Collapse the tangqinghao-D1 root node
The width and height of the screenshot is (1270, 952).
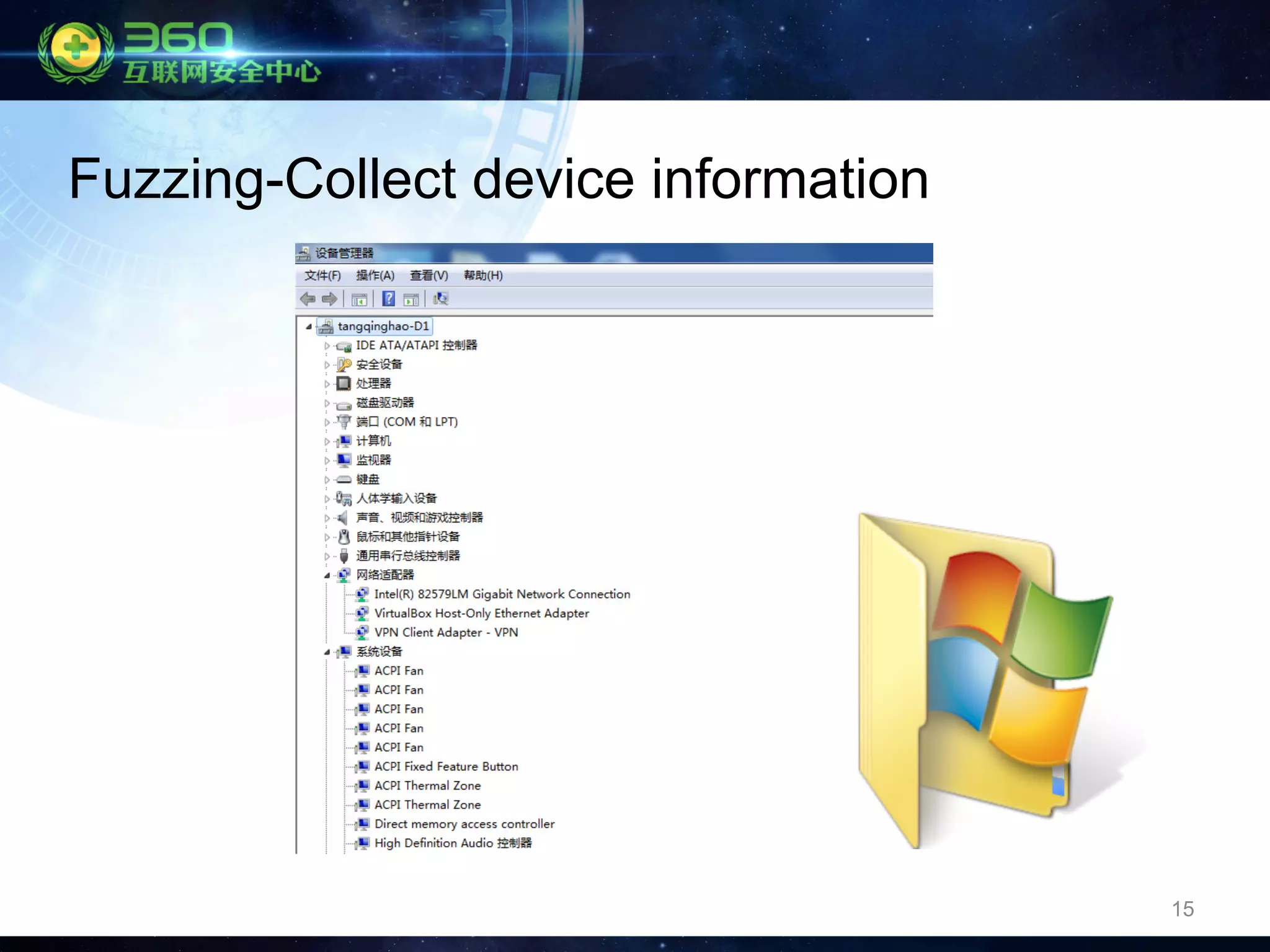click(x=308, y=327)
